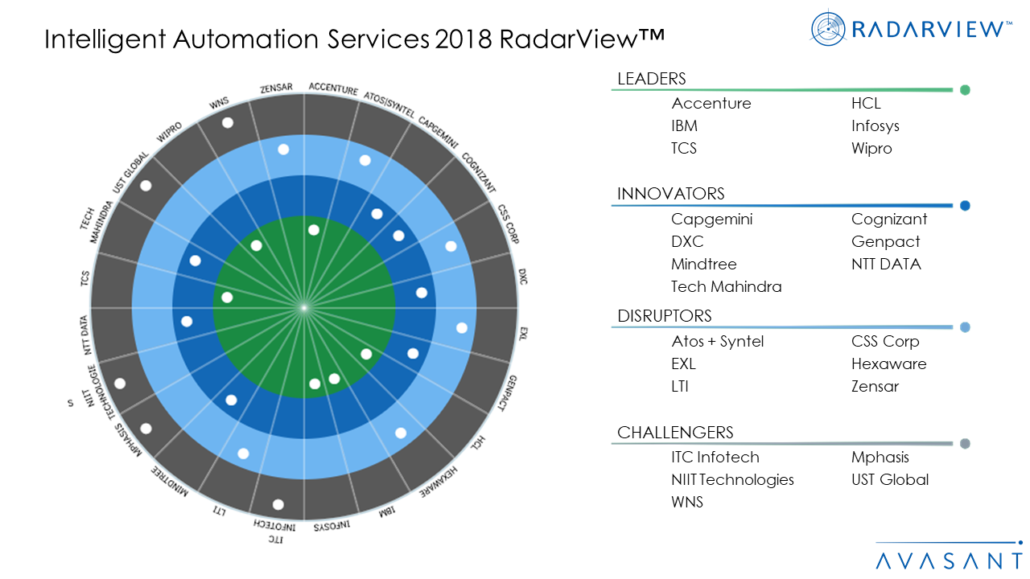The height and width of the screenshot is (579, 1030).
Task: Click the Capgemini entry under Innovators
Action: [713, 219]
